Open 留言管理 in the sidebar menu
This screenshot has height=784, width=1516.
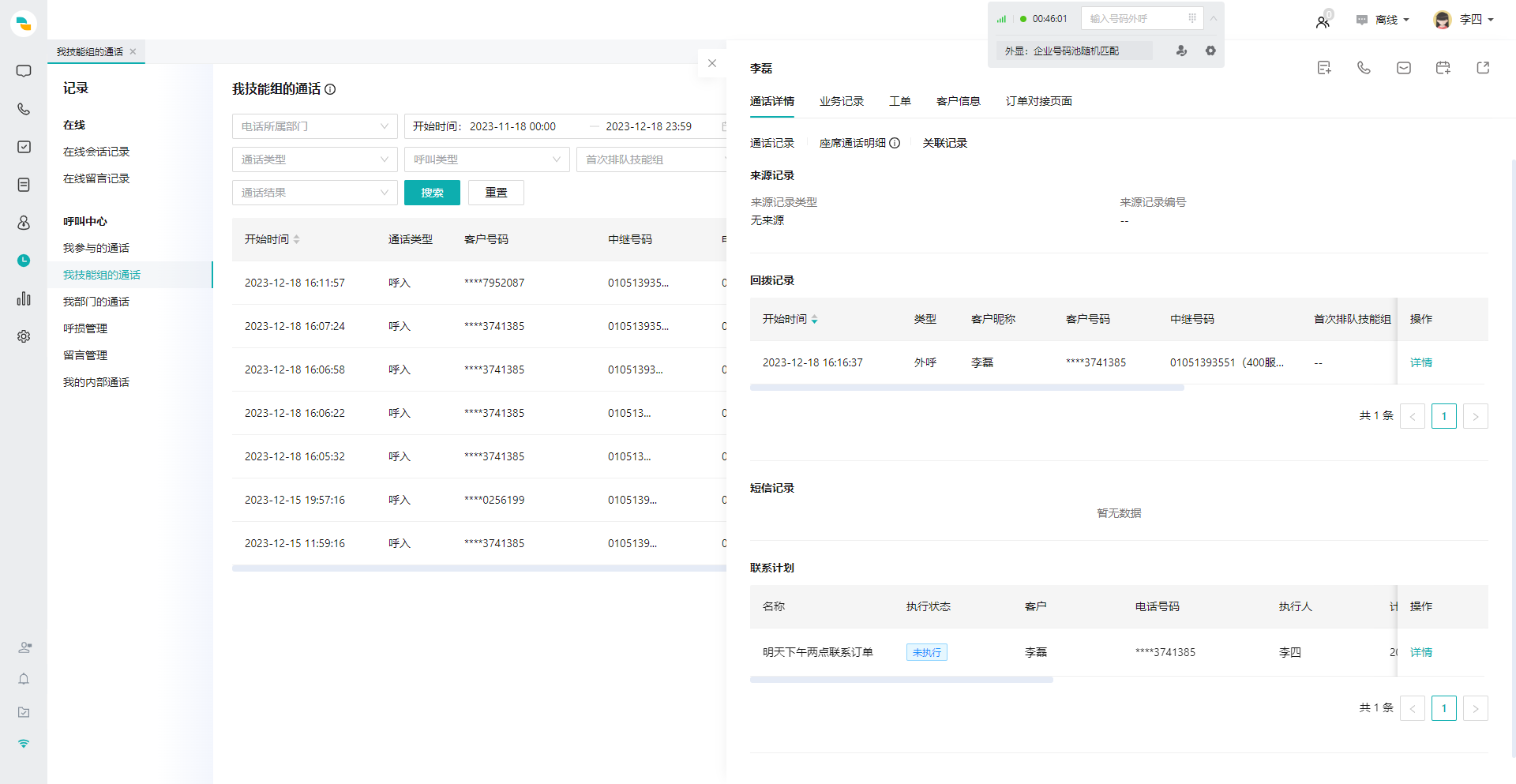click(x=85, y=355)
